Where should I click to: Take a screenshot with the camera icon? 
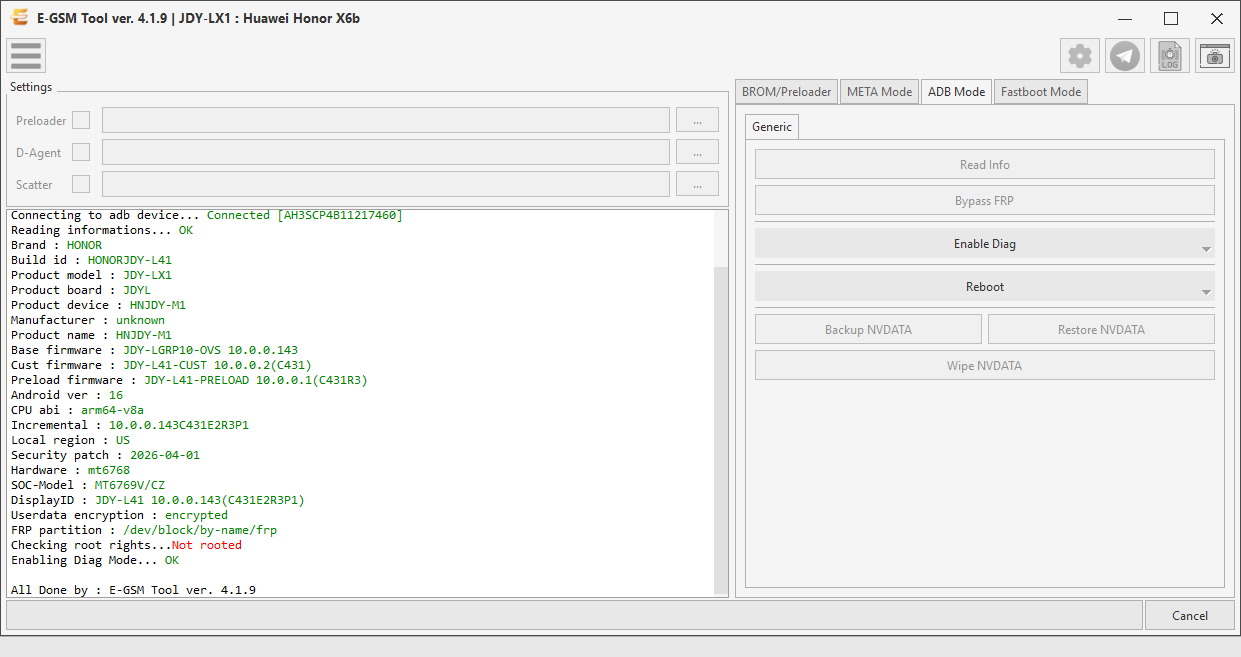click(1215, 56)
